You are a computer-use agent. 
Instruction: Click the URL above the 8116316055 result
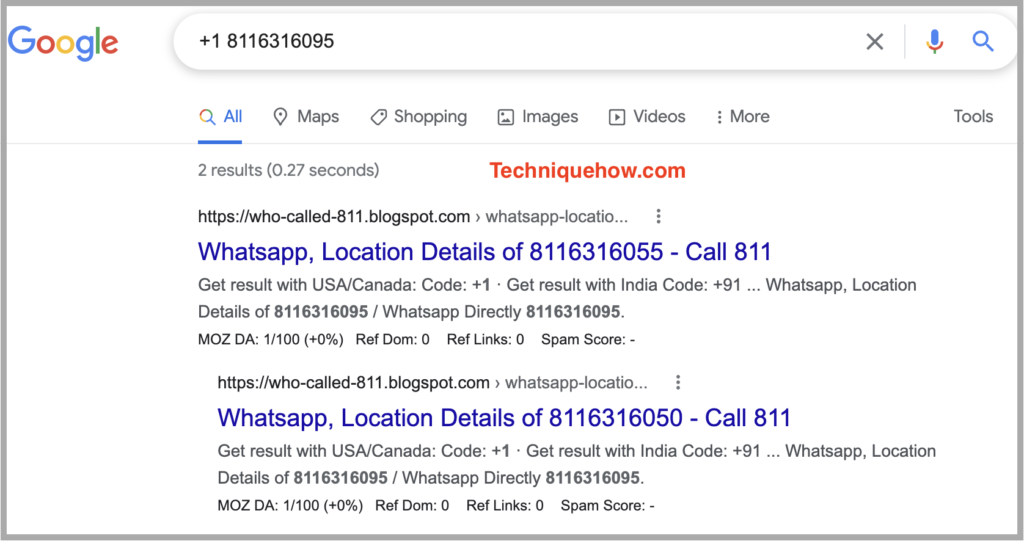tap(413, 216)
